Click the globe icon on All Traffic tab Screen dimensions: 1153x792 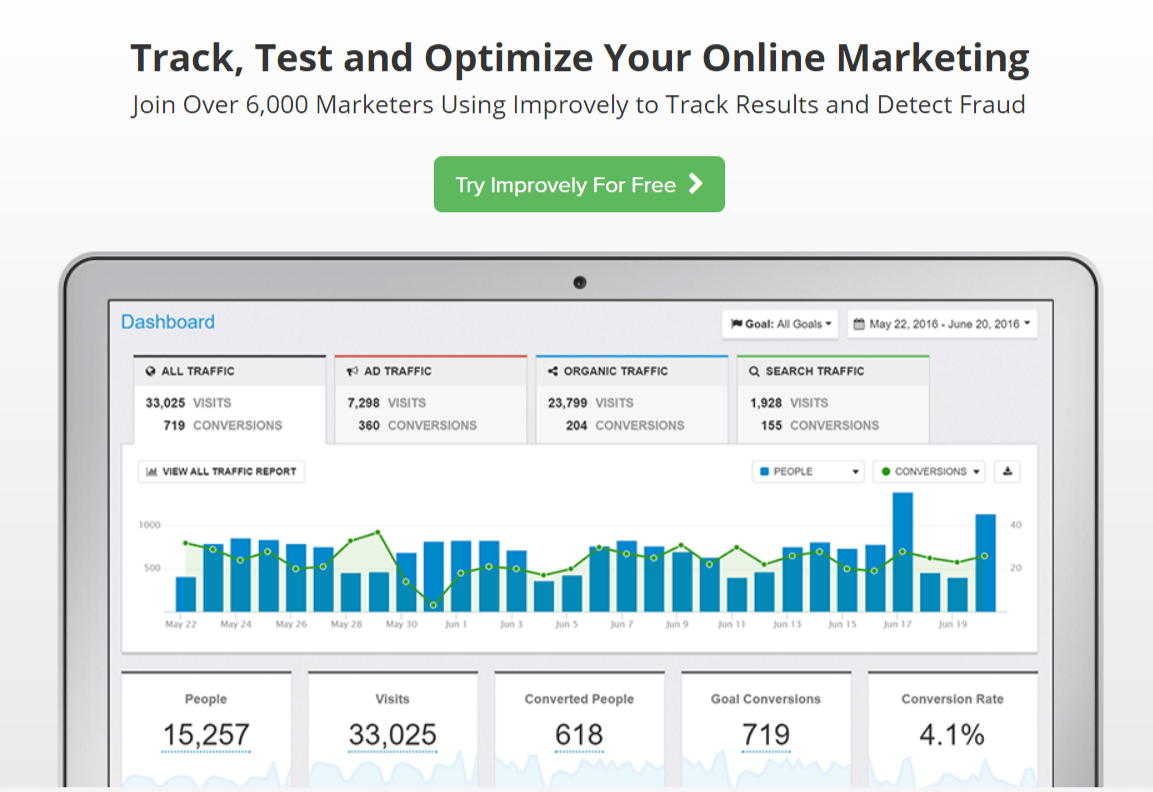[x=151, y=371]
